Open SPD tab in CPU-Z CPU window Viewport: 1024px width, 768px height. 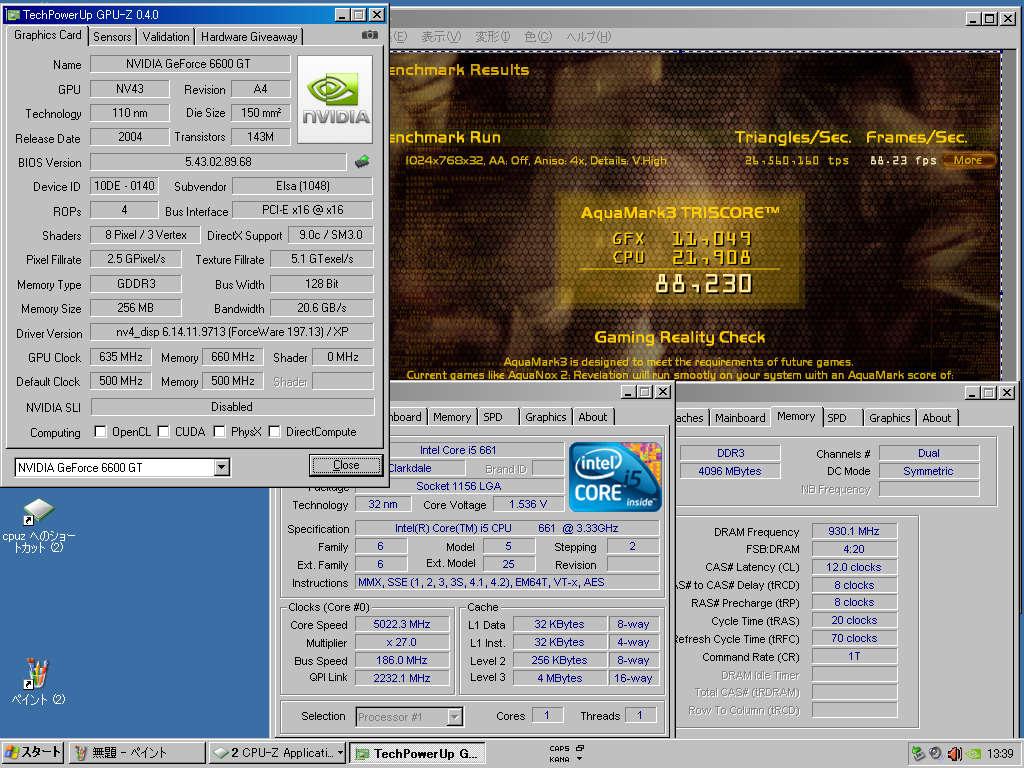coord(493,417)
